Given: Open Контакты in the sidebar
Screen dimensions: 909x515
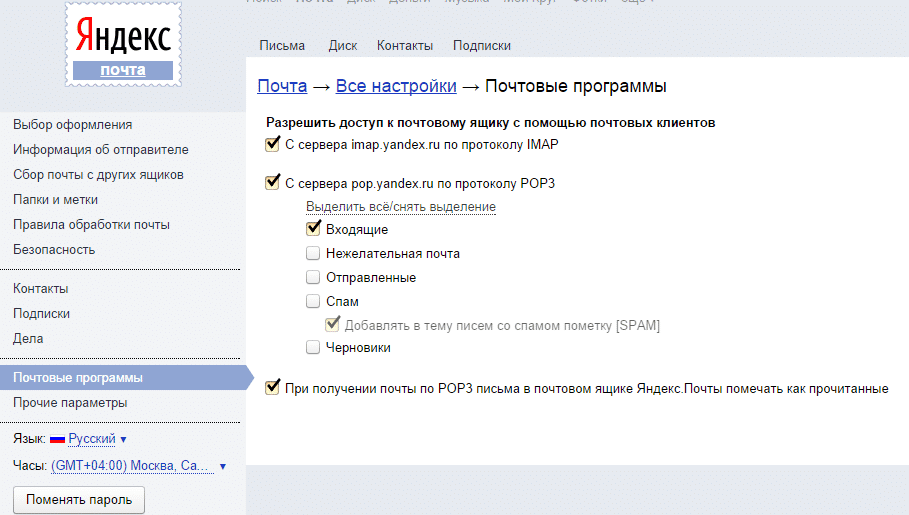Looking at the screenshot, I should pyautogui.click(x=41, y=288).
